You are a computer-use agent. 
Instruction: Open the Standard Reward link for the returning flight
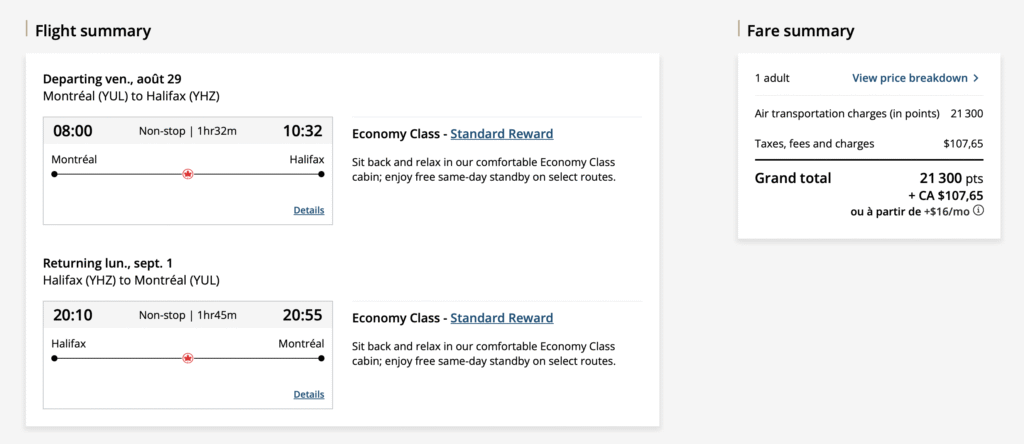[501, 318]
